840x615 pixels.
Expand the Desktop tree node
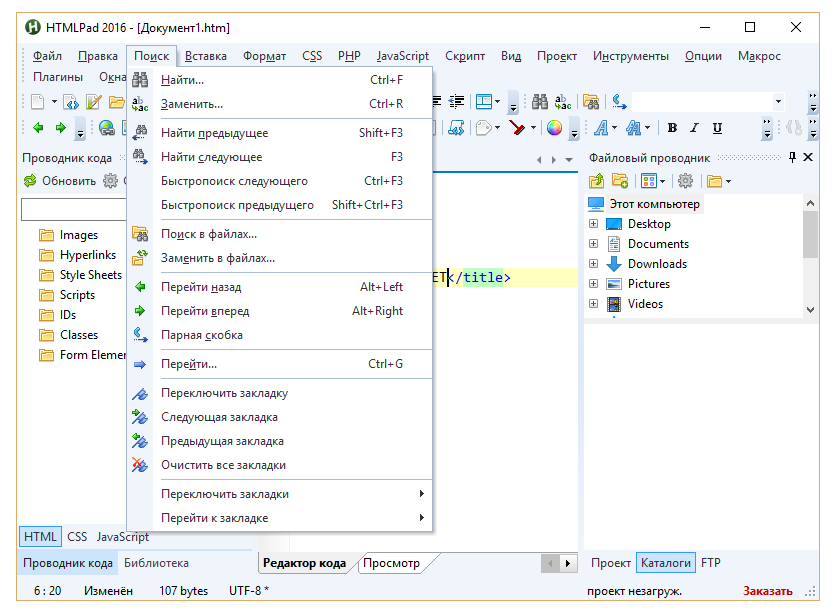[594, 223]
